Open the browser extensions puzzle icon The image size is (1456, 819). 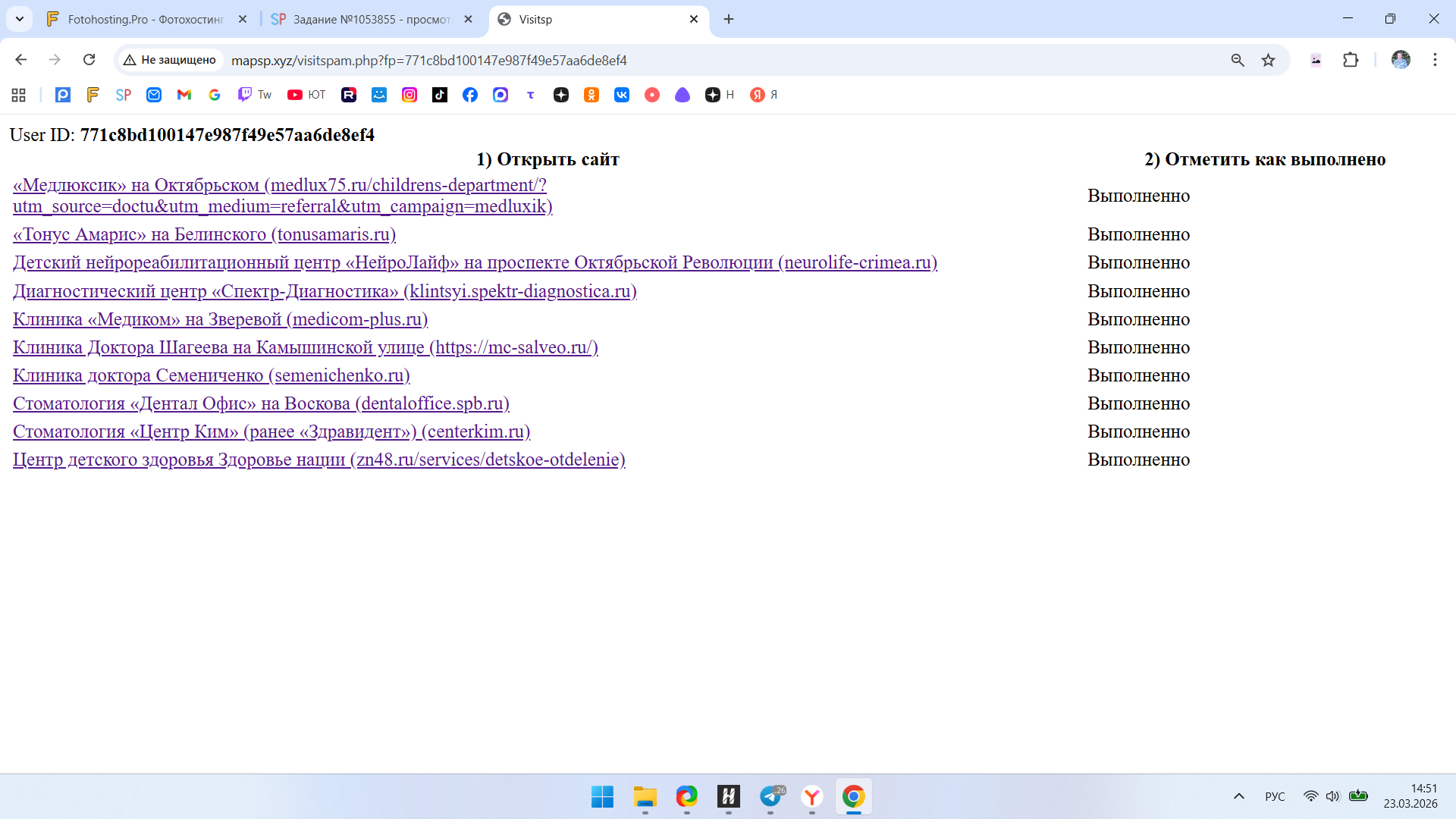(1351, 60)
